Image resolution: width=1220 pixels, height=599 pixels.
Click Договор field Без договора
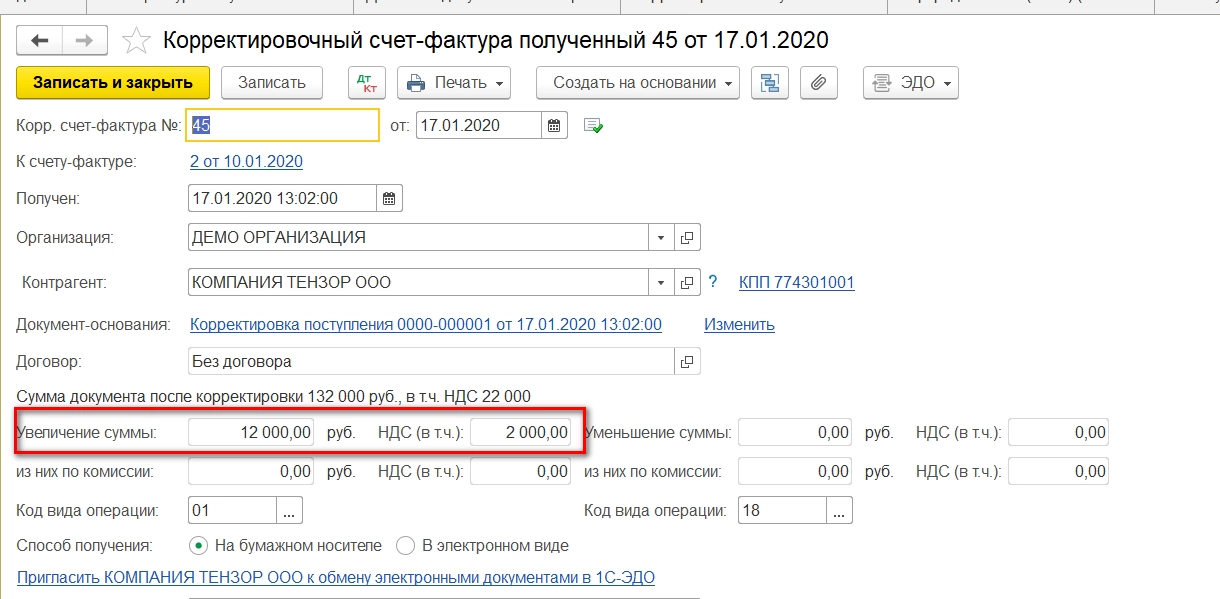click(432, 361)
